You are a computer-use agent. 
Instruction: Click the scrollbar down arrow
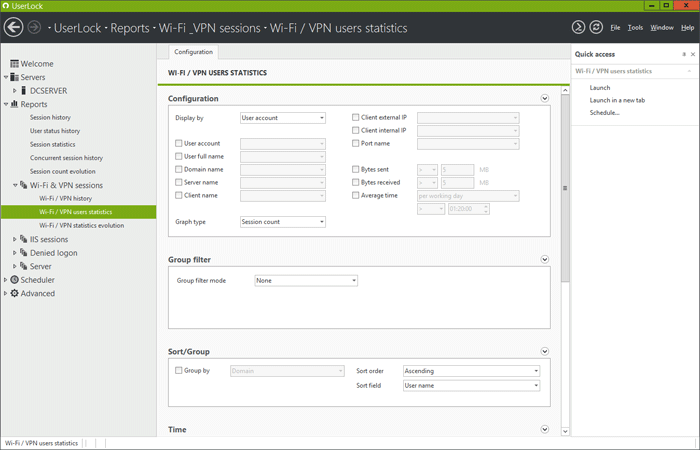pyautogui.click(x=565, y=431)
